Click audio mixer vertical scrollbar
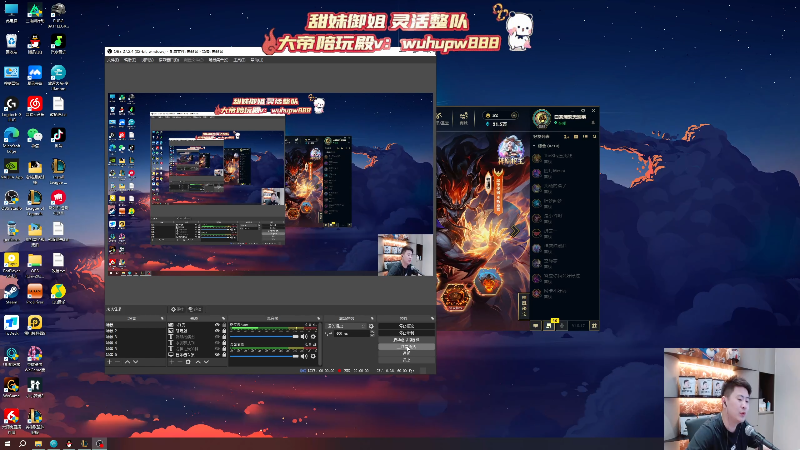 320,343
